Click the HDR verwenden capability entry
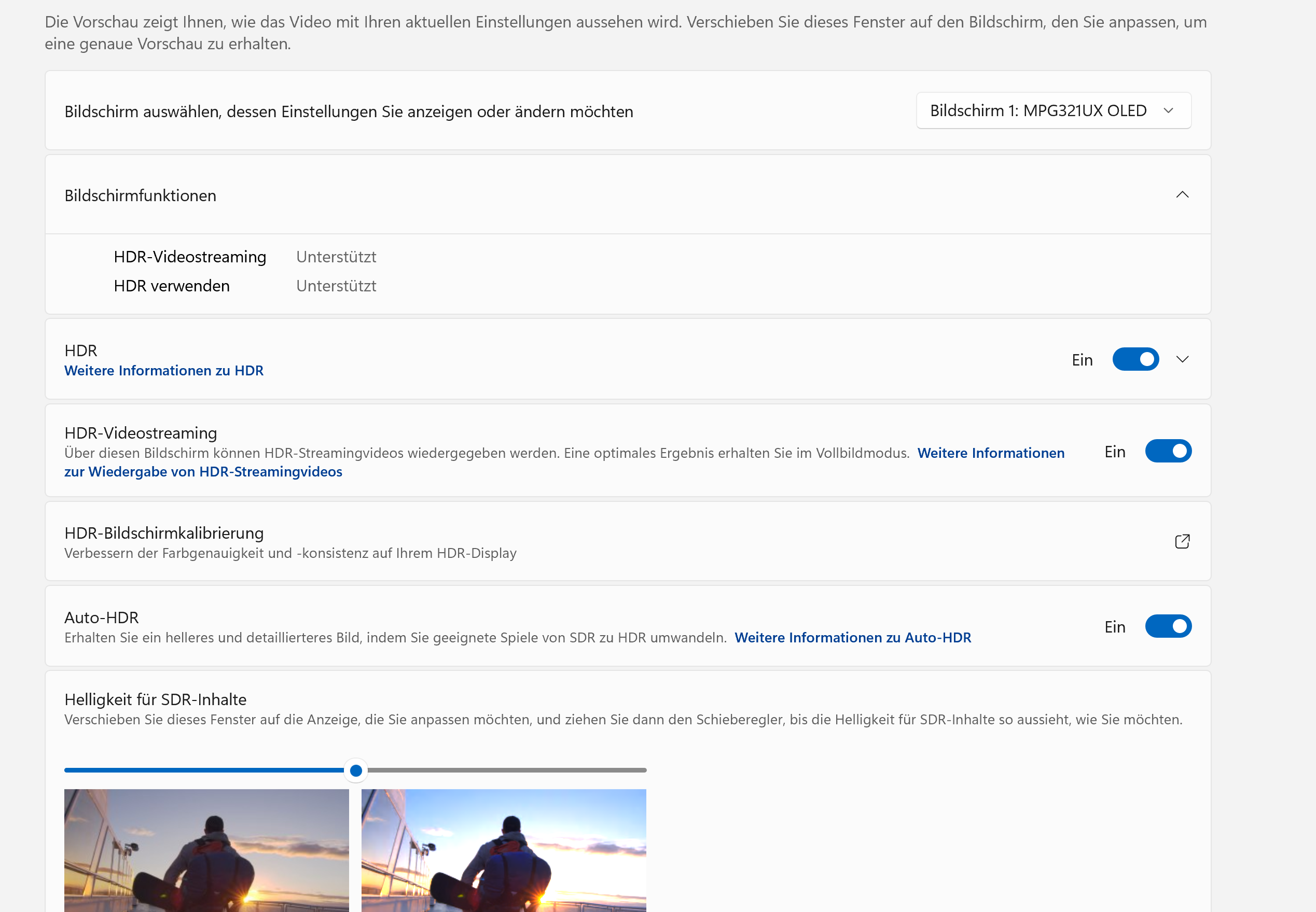This screenshot has width=1316, height=912. pos(172,286)
